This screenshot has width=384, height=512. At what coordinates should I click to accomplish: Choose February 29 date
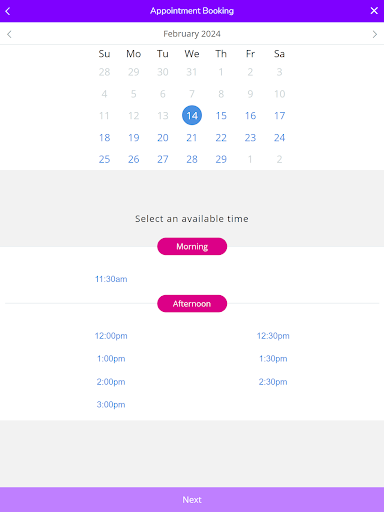click(221, 159)
